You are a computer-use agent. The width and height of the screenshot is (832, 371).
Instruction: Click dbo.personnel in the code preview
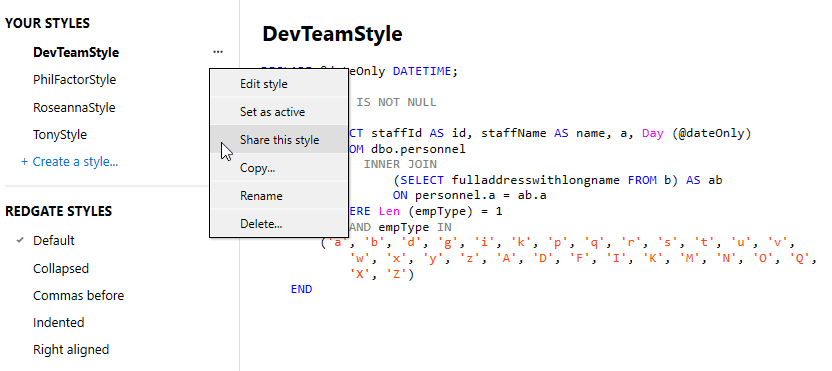tap(418, 149)
